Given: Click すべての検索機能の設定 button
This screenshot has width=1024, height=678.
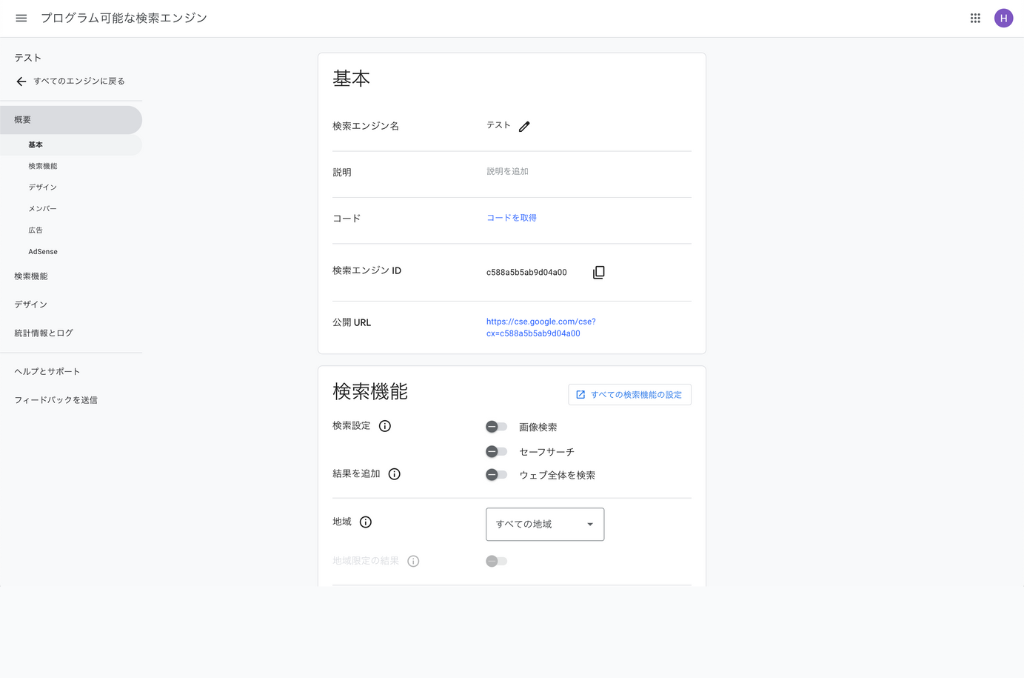Looking at the screenshot, I should (x=630, y=395).
